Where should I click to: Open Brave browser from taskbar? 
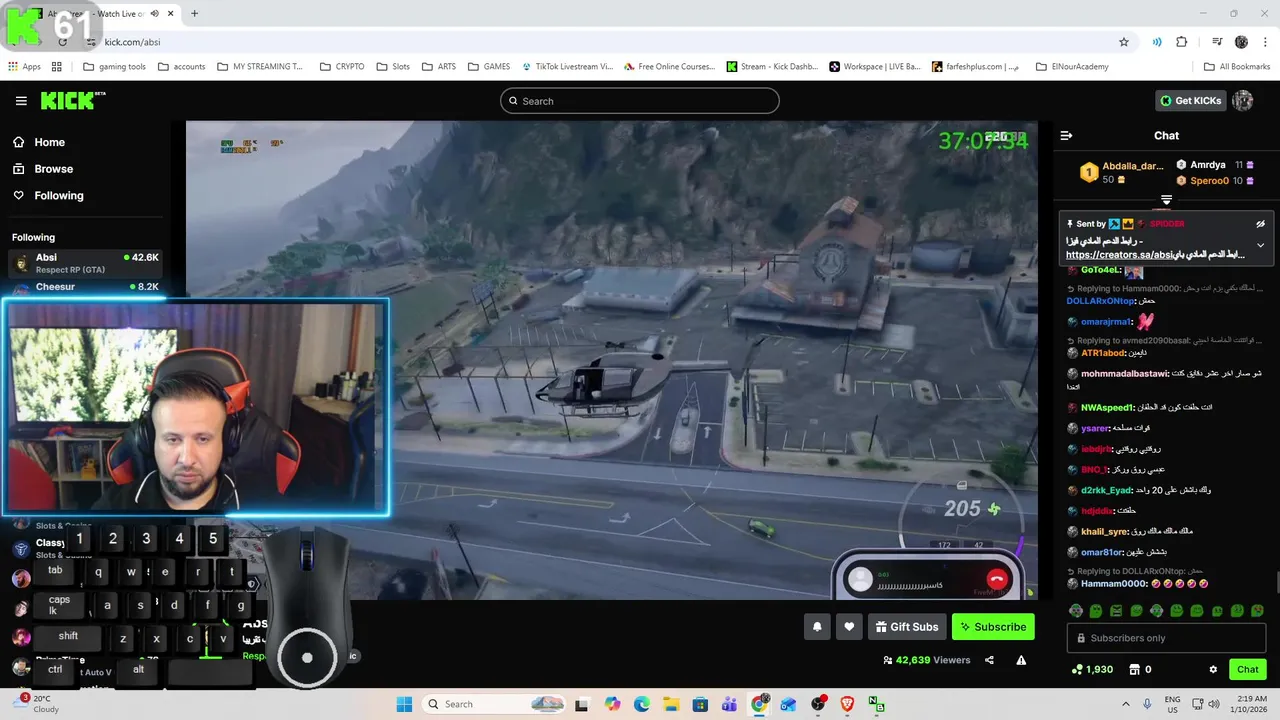[x=847, y=704]
